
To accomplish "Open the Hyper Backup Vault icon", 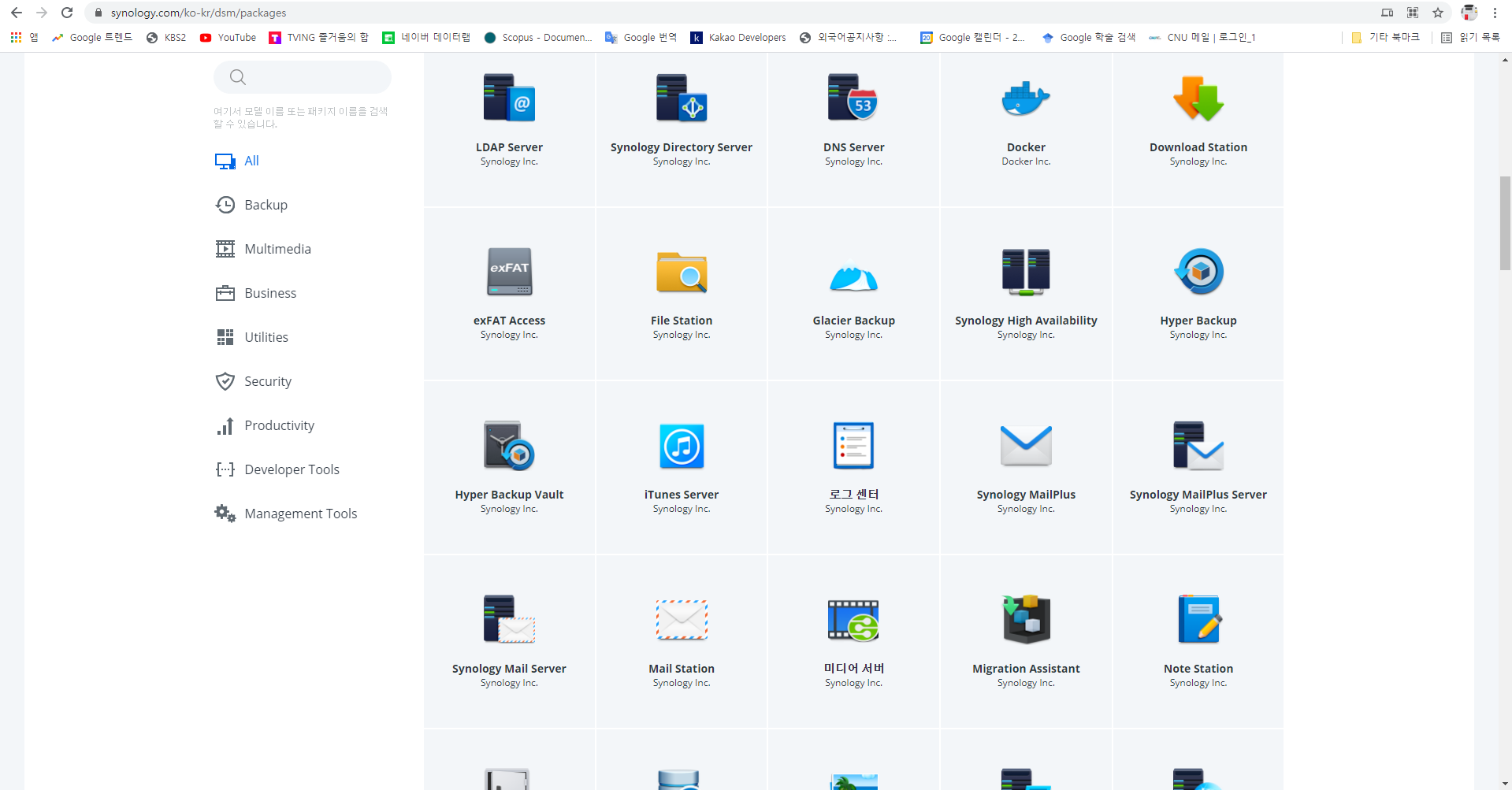I will click(x=509, y=446).
